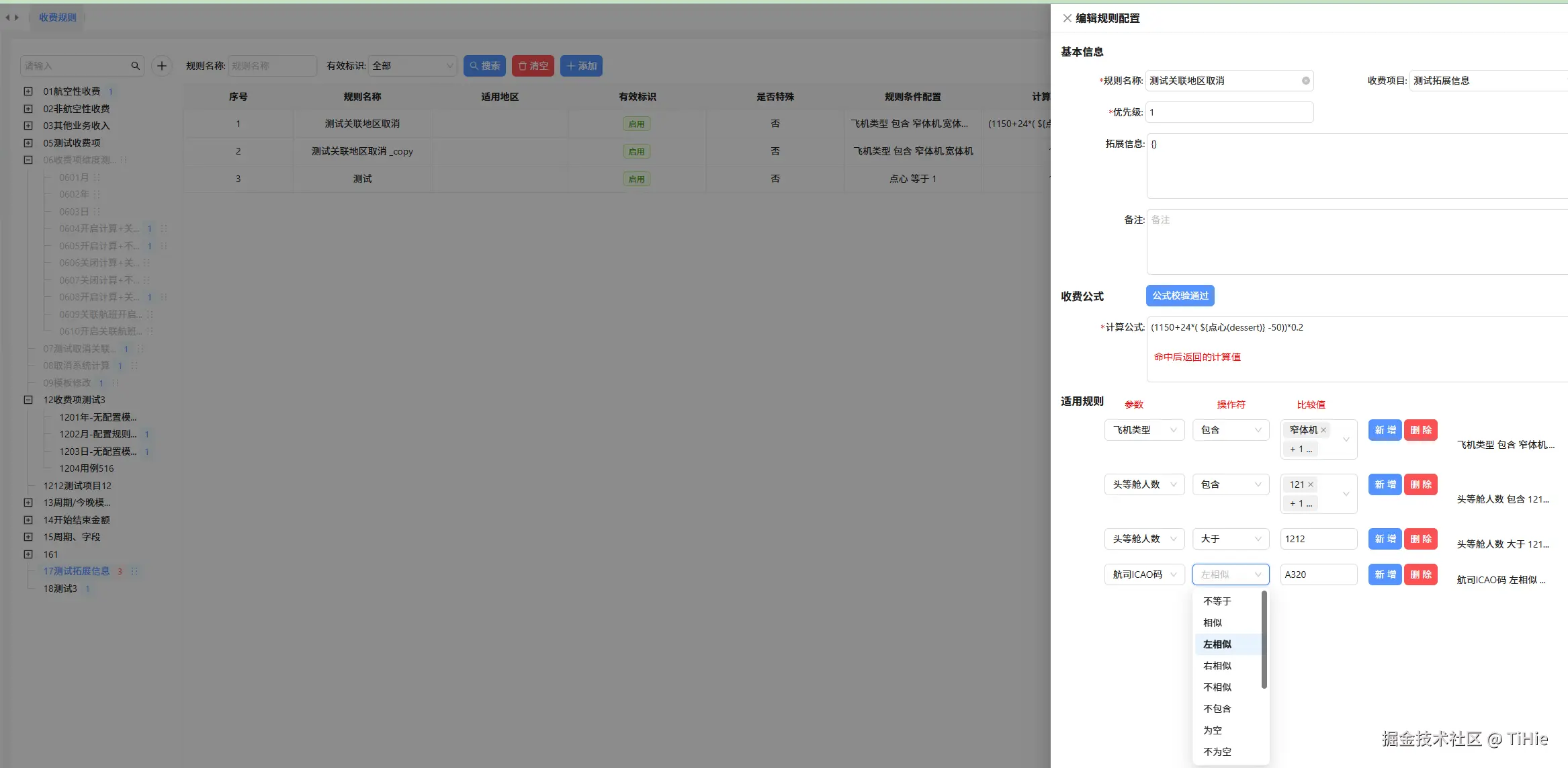Click drag handle next to 17测试拓展信息

click(x=134, y=571)
